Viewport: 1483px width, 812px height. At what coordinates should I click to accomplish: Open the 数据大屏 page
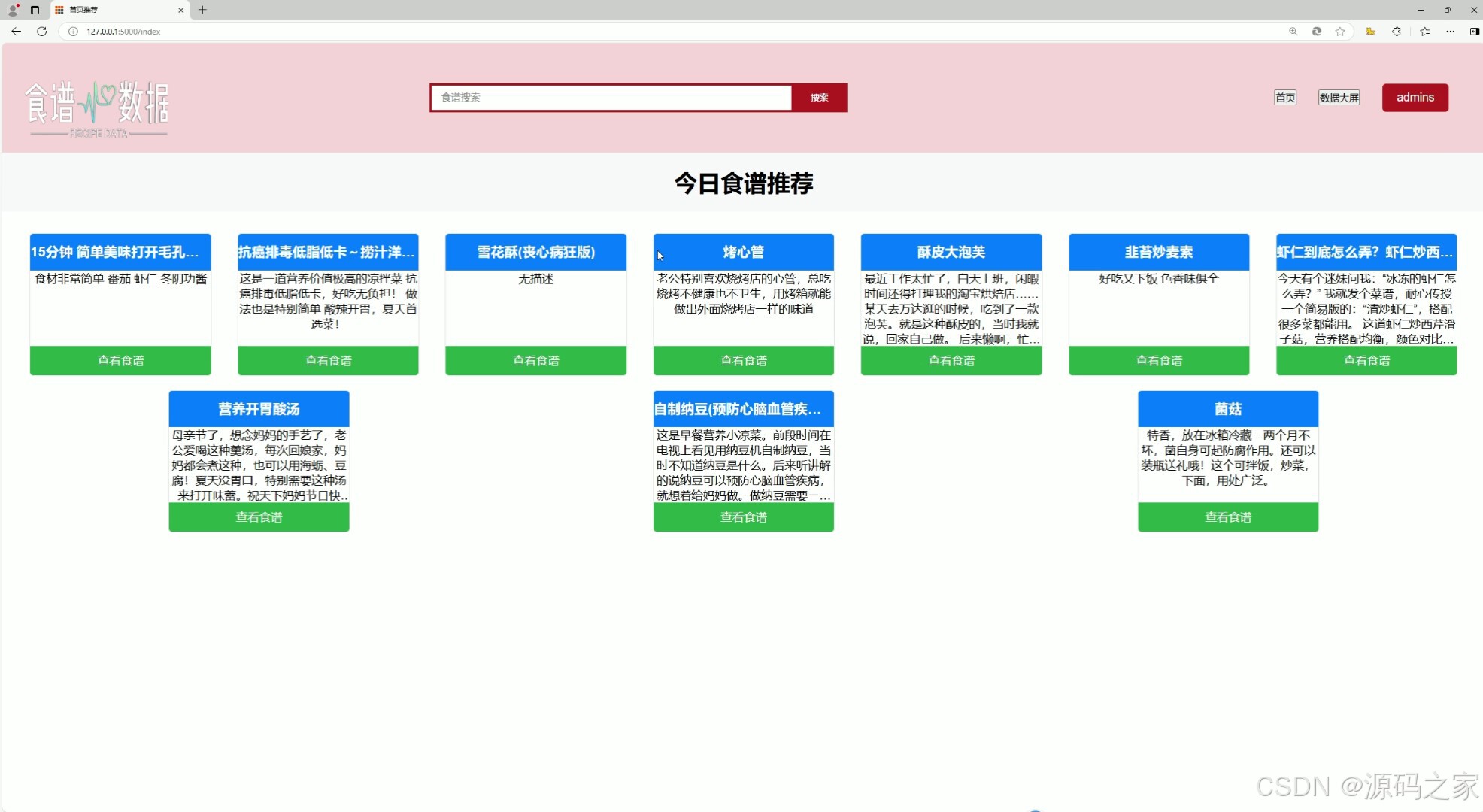1339,97
